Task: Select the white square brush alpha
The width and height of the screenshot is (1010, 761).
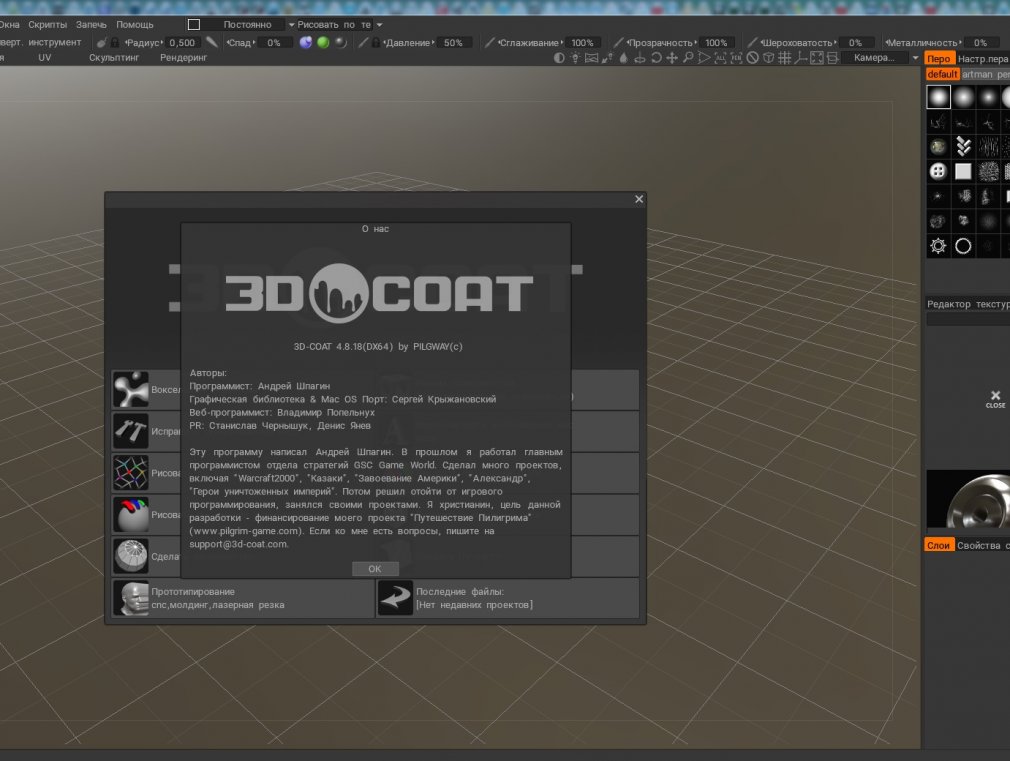Action: [964, 171]
